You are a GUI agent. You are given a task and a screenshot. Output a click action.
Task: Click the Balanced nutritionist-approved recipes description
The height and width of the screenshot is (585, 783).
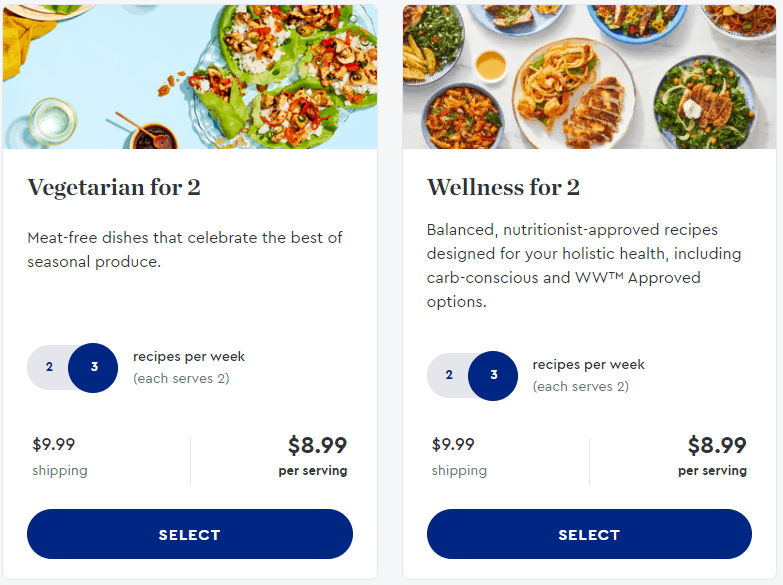pyautogui.click(x=584, y=265)
